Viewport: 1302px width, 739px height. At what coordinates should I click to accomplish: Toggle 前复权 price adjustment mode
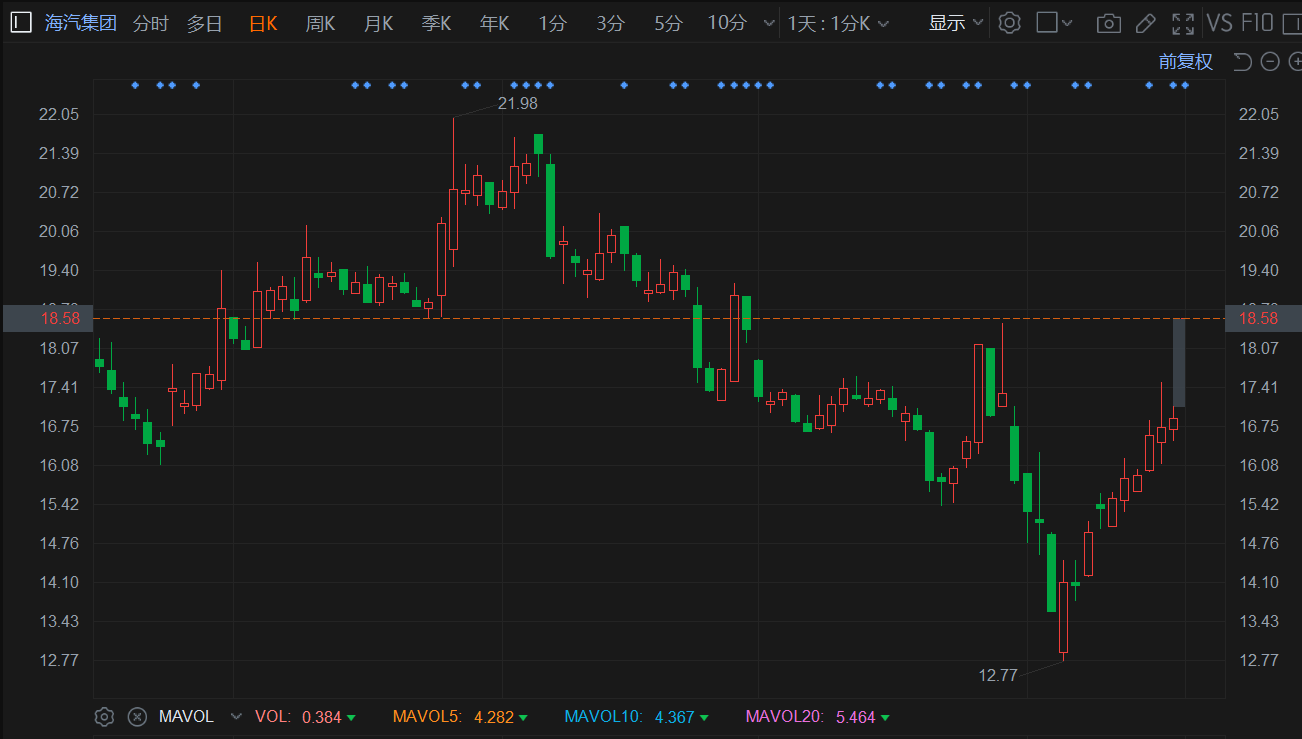pos(1185,62)
